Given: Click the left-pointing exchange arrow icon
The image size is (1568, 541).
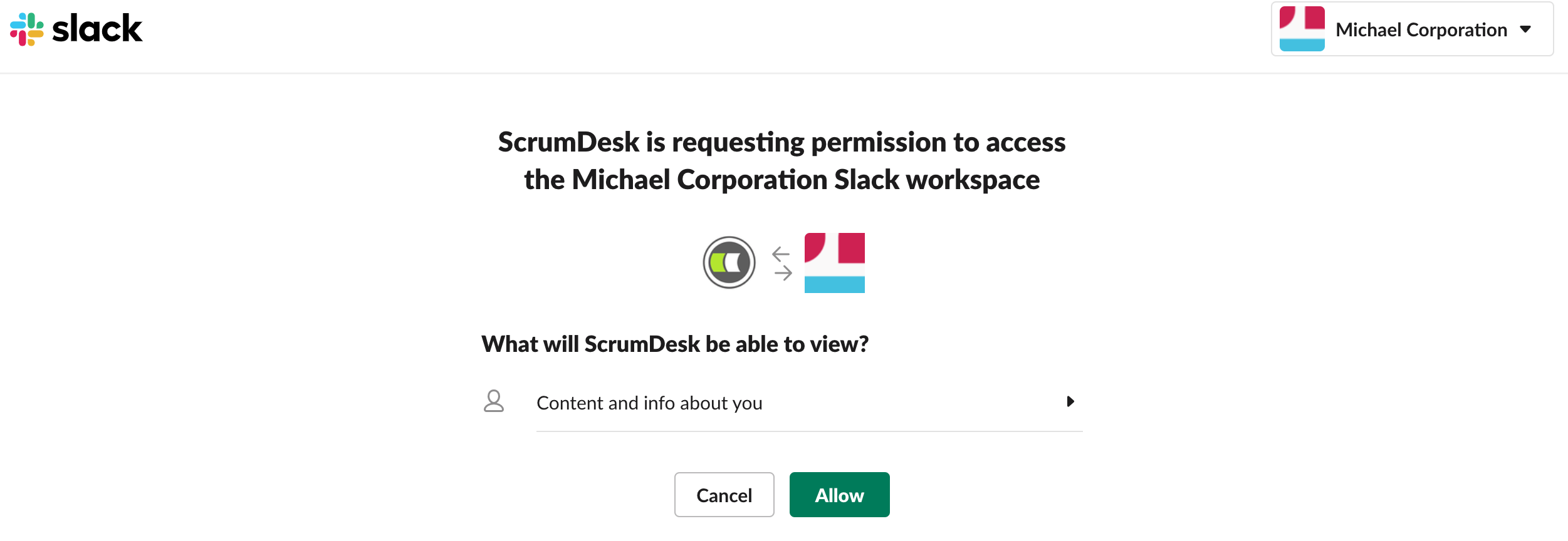Looking at the screenshot, I should click(x=781, y=254).
